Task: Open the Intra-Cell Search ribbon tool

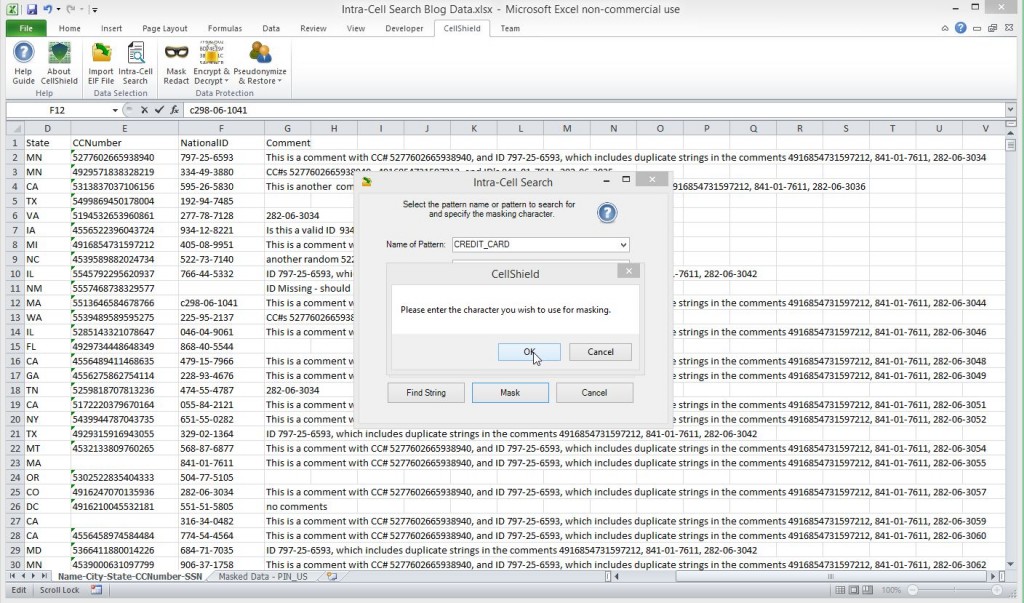Action: pos(135,63)
